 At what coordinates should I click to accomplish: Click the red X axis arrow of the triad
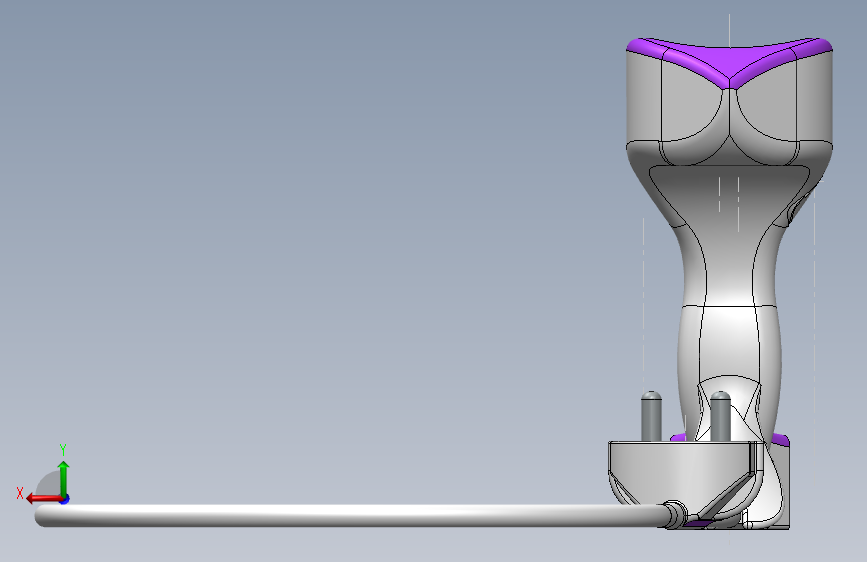coord(43,499)
